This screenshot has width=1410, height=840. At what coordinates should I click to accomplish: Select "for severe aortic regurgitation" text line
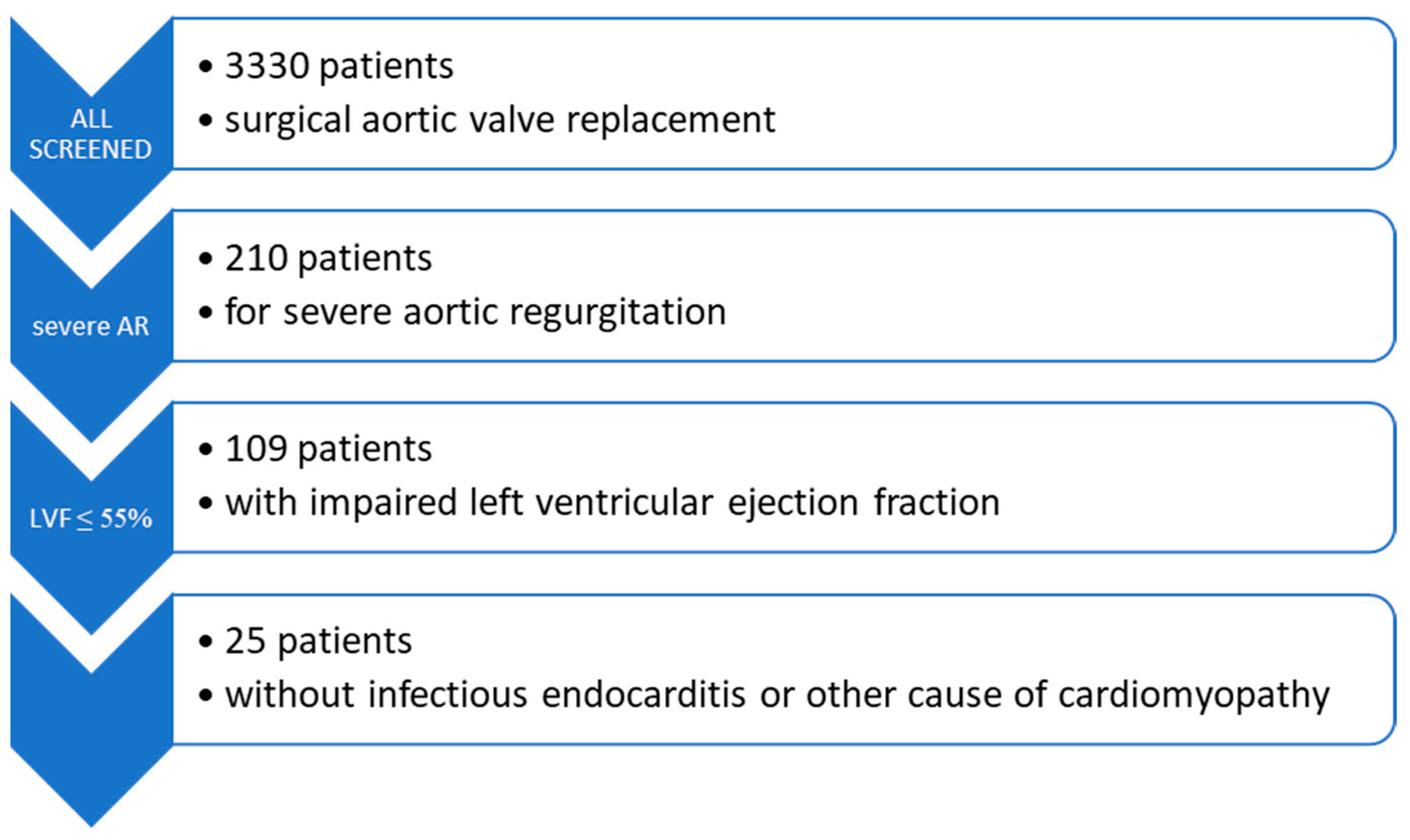coord(475,312)
